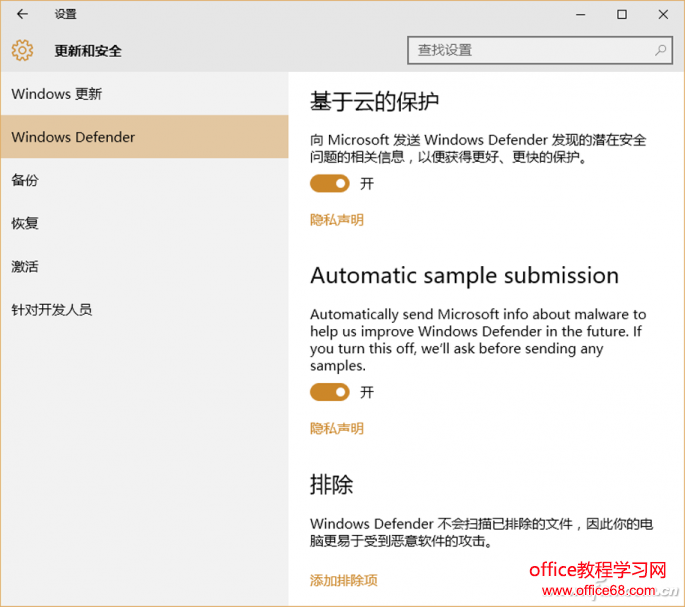685x607 pixels.
Task: Select 针对开发人员 in the sidebar
Action: click(x=52, y=309)
